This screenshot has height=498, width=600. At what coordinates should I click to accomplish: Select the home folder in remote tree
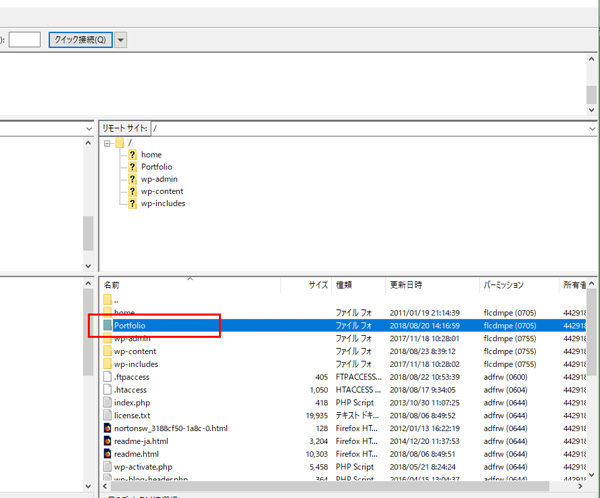coord(152,155)
